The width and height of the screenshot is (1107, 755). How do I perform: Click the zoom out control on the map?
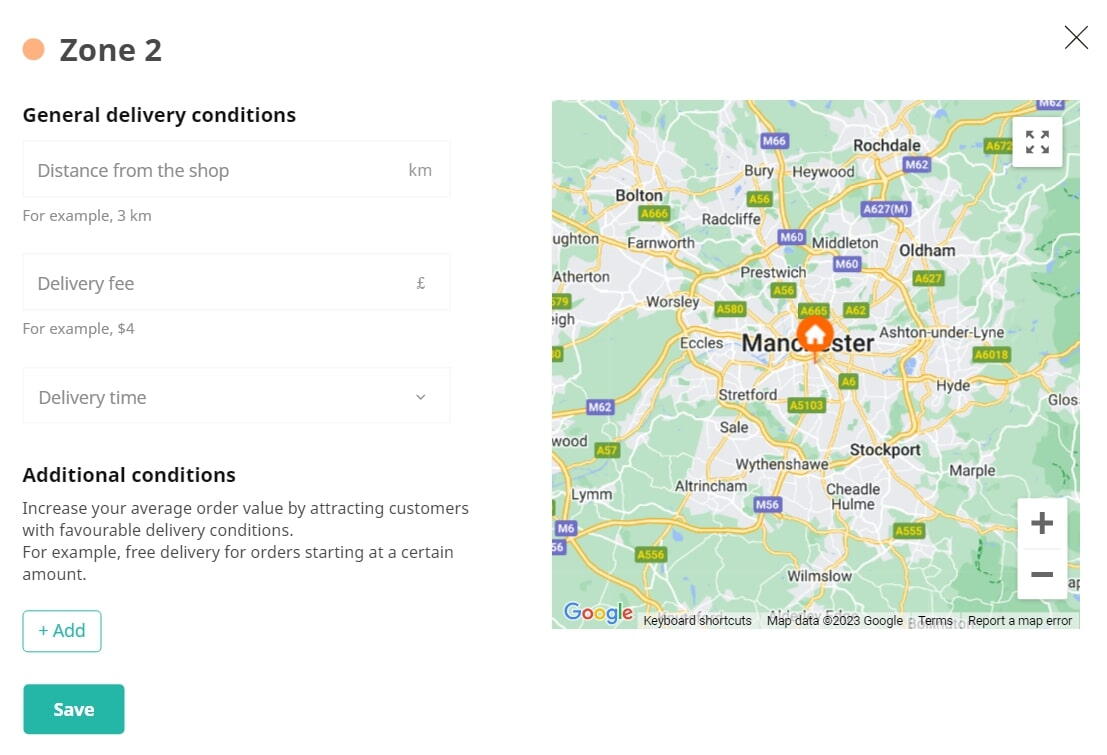click(1041, 574)
